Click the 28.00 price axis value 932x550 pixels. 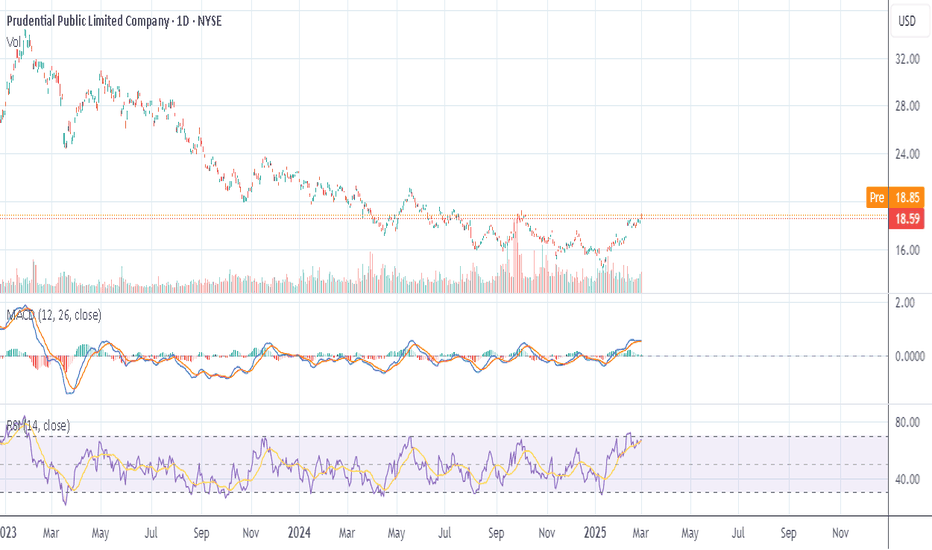point(907,106)
